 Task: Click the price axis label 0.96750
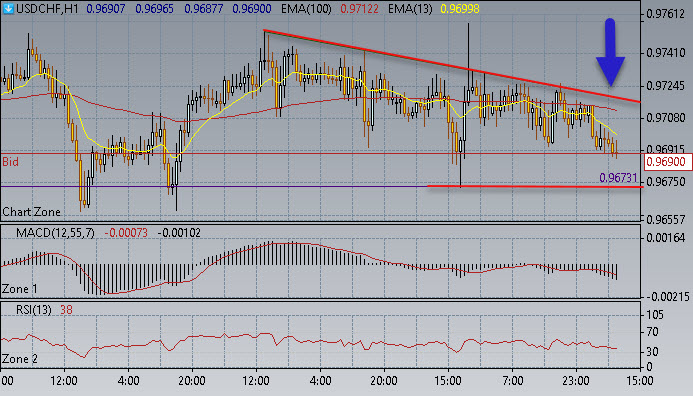(x=665, y=182)
